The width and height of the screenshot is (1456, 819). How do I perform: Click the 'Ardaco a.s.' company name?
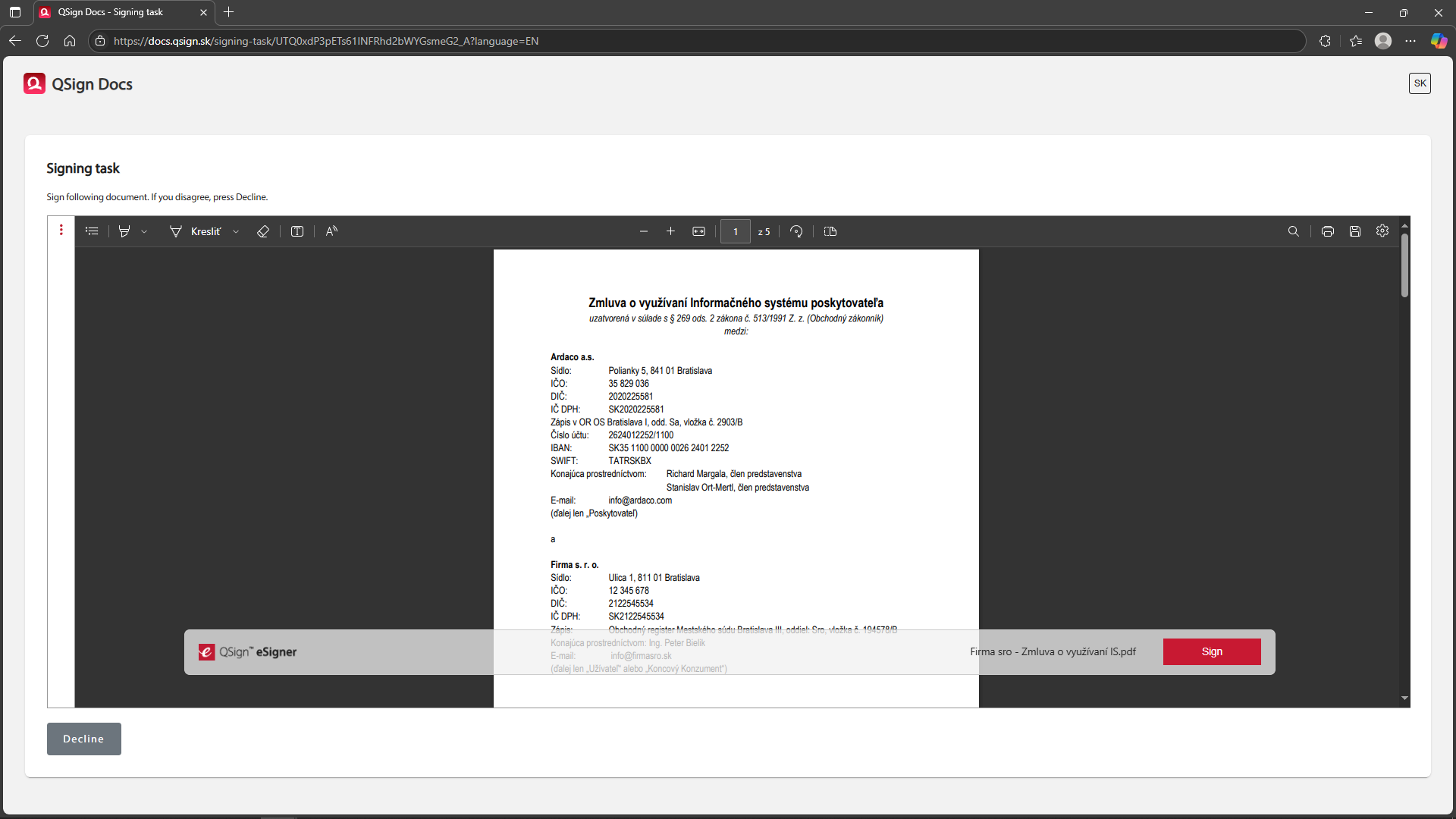point(573,357)
